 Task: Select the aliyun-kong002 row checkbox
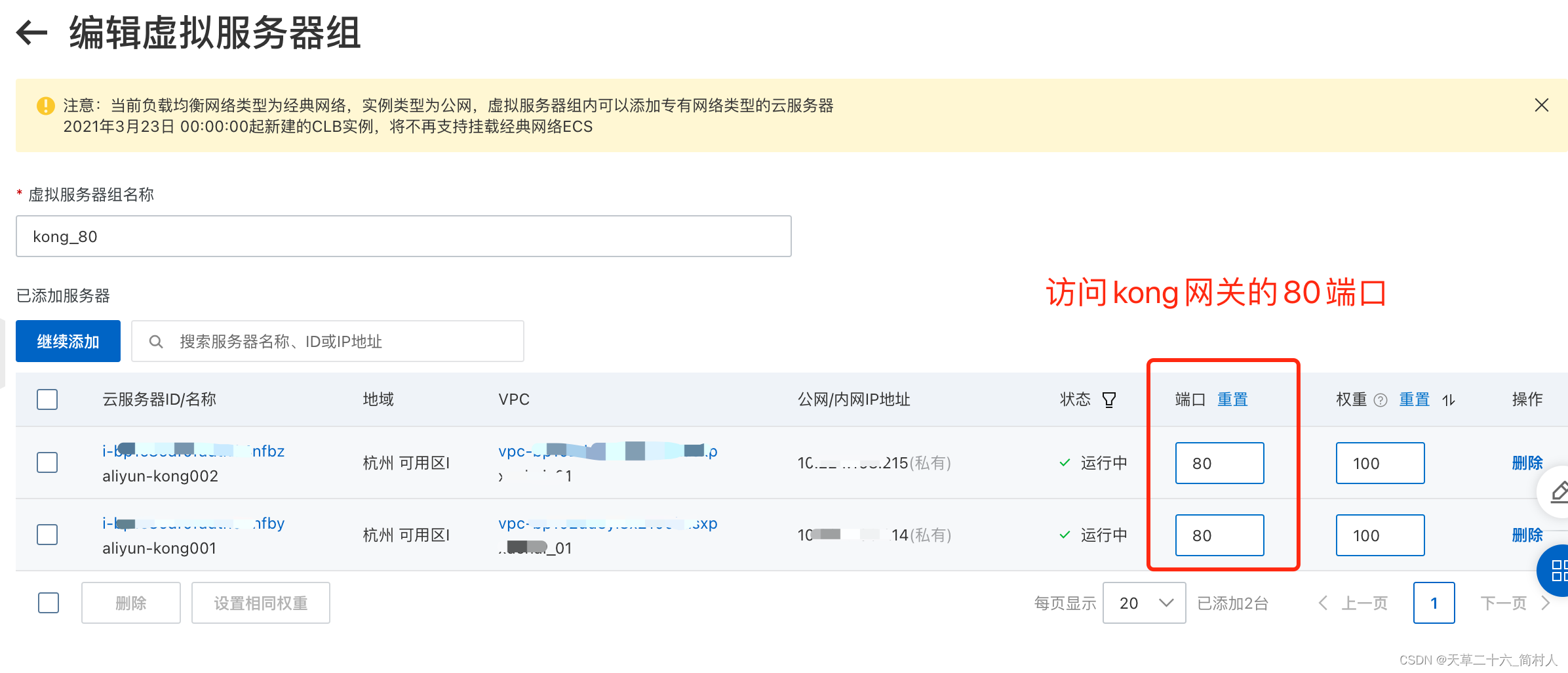click(47, 462)
